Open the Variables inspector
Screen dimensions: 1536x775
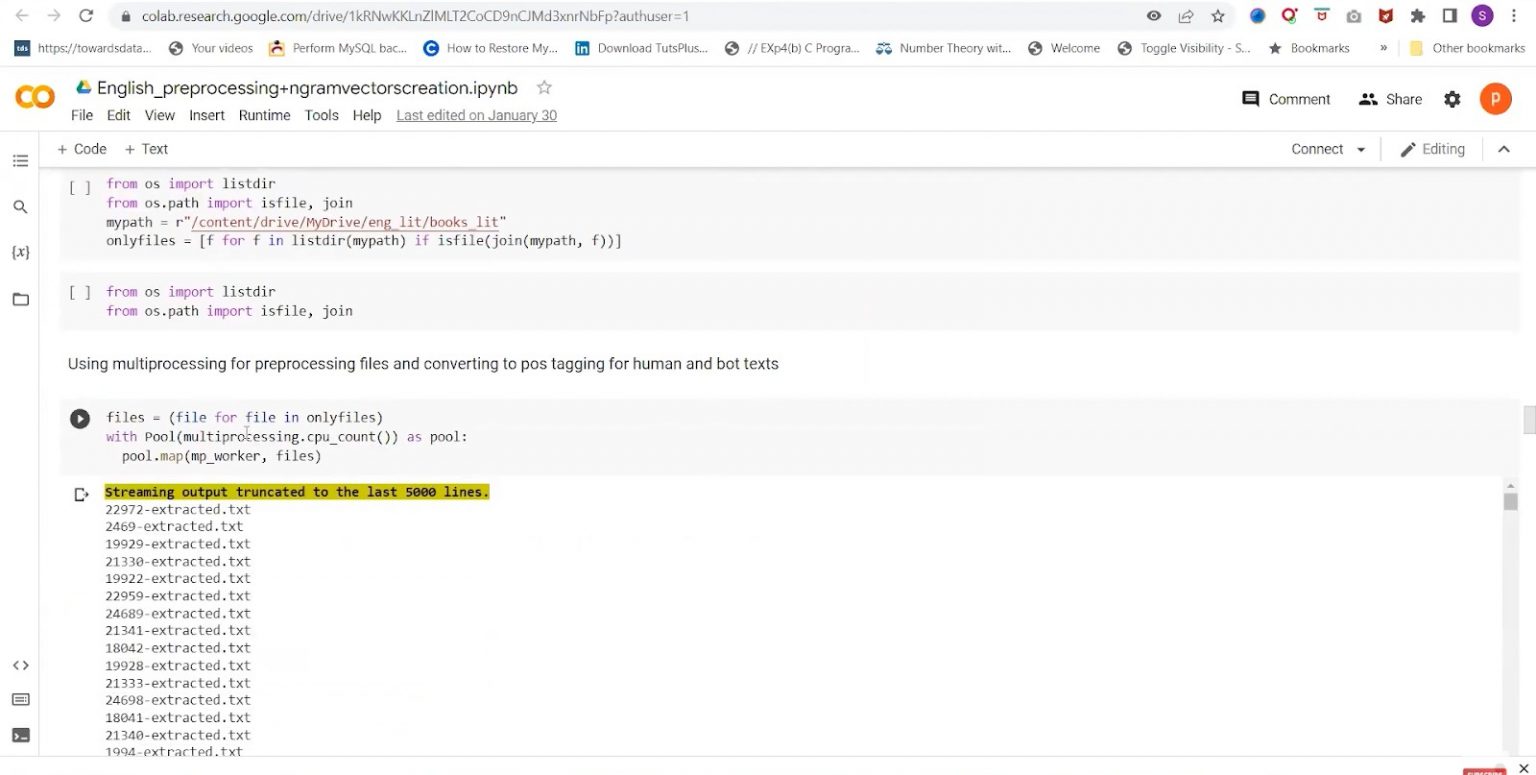click(x=20, y=252)
